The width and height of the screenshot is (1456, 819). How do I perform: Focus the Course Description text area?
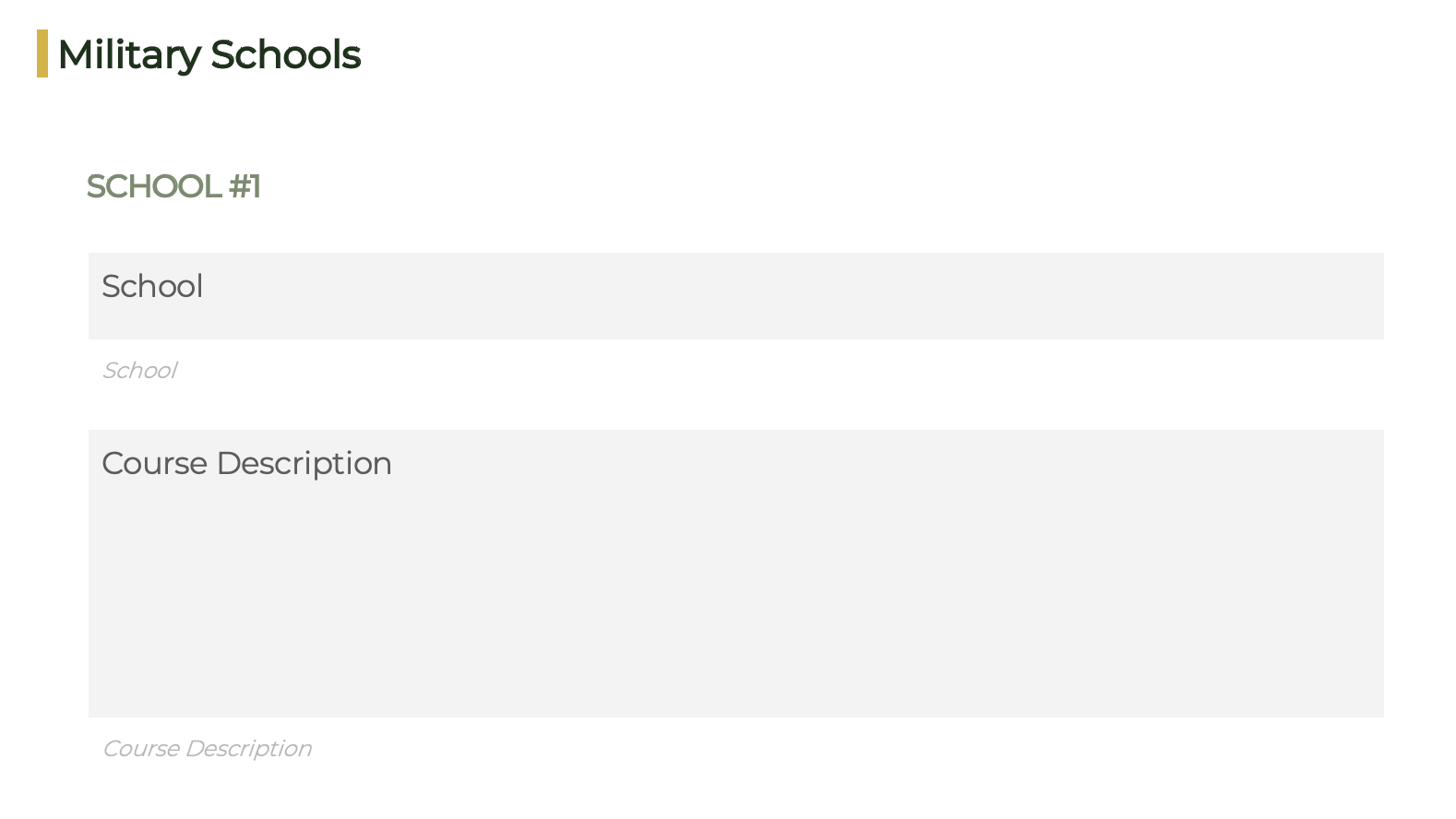(735, 574)
